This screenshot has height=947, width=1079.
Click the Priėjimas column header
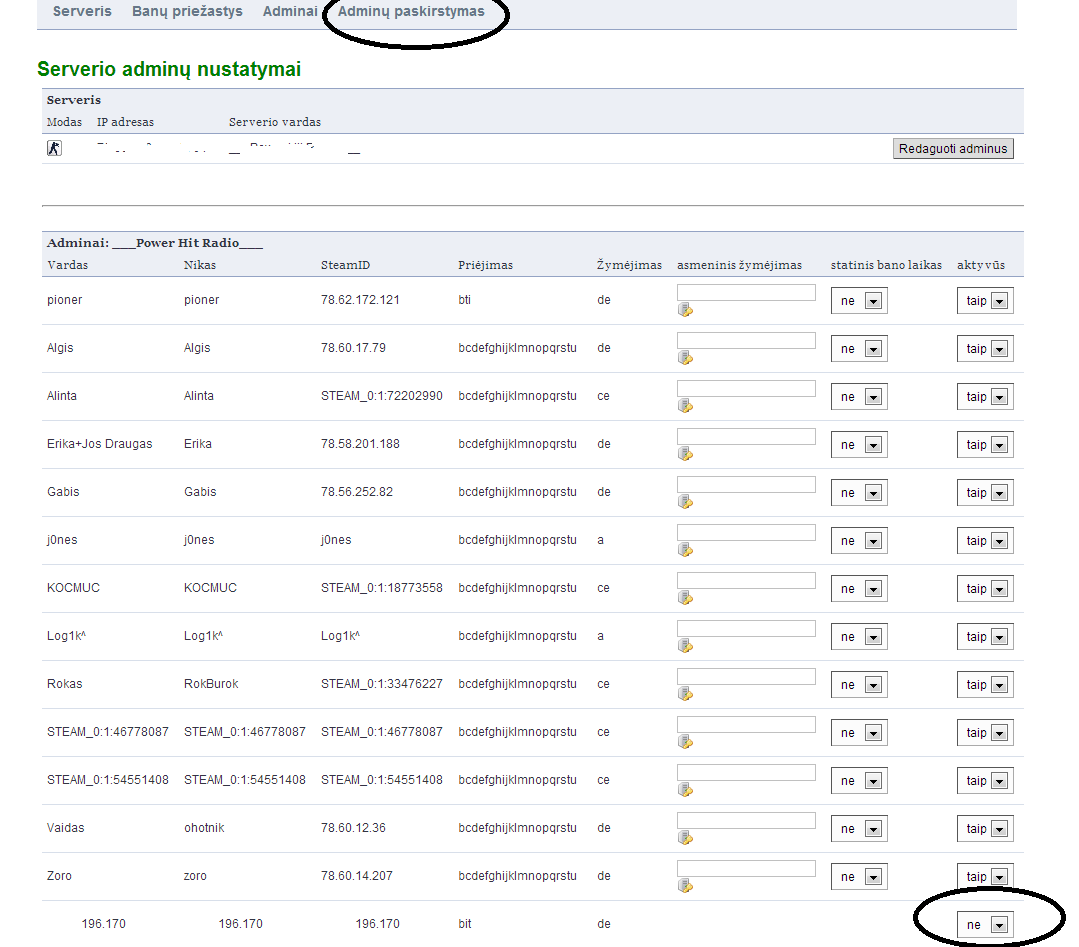[485, 265]
